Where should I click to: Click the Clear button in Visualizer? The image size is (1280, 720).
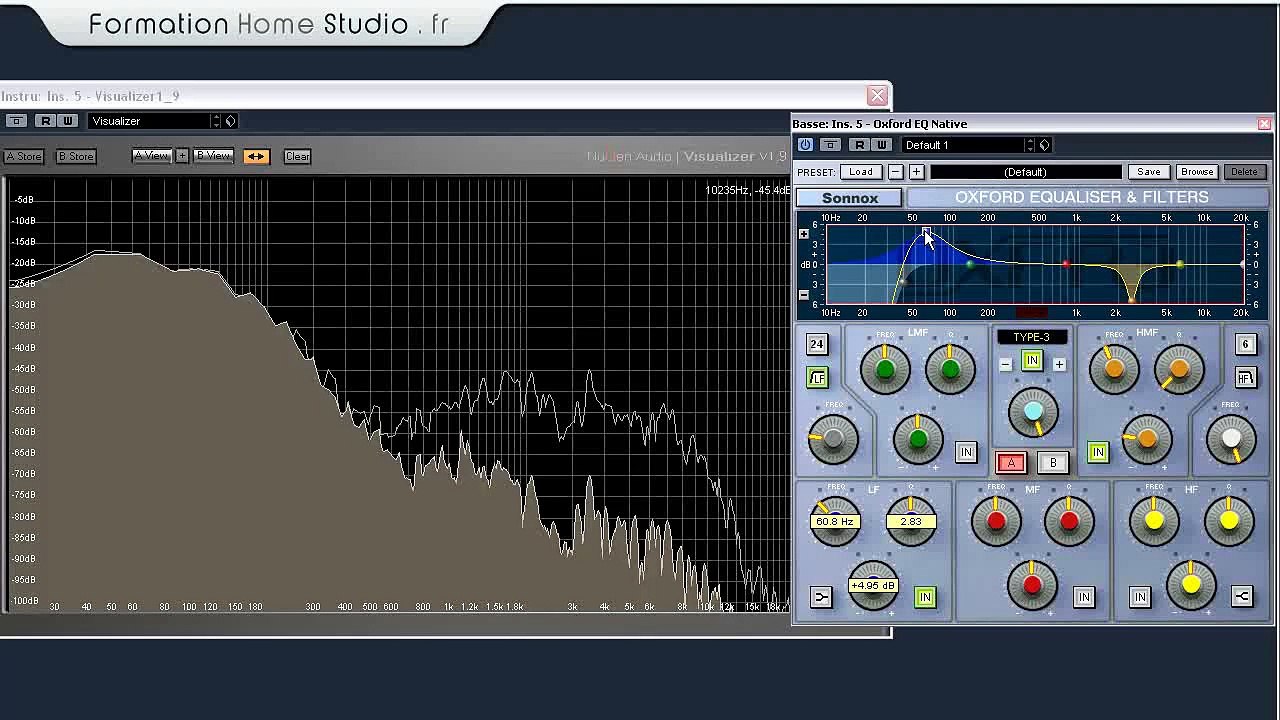click(x=297, y=156)
